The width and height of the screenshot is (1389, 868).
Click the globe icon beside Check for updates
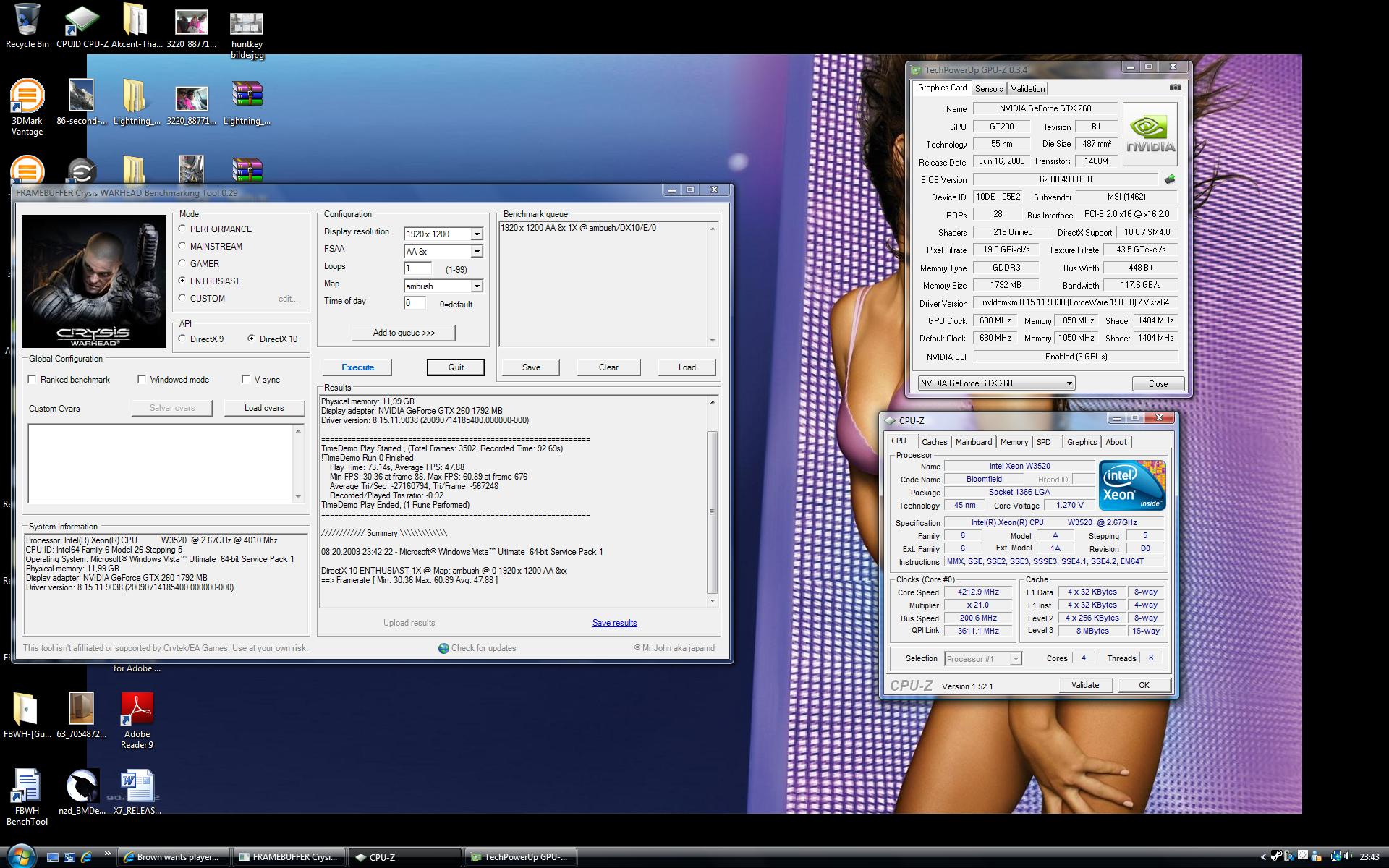[443, 648]
